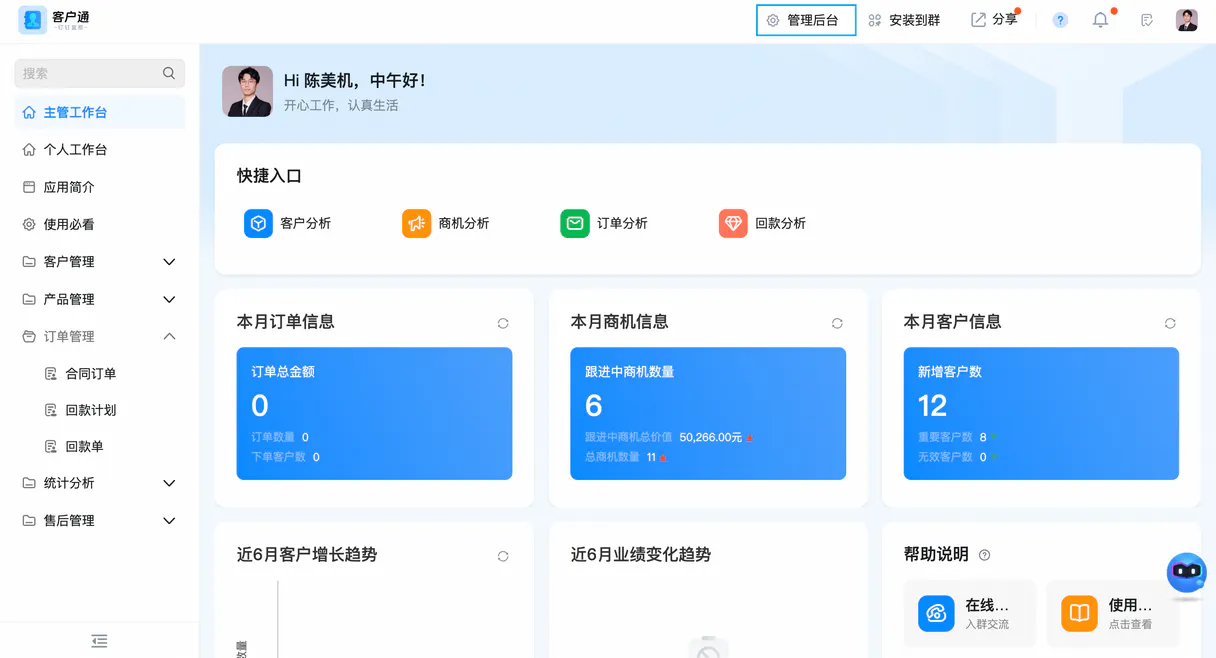
Task: Focus the 搜索 input field
Action: (90, 73)
